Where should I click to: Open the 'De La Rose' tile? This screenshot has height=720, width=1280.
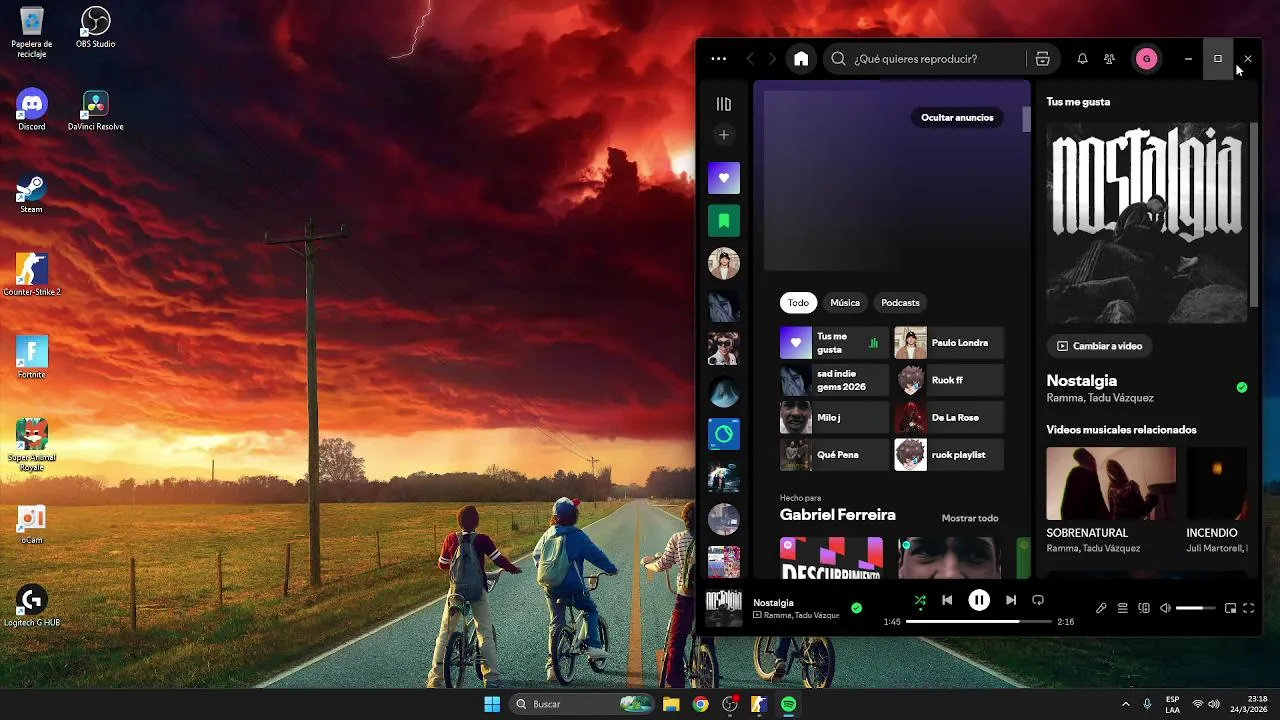click(x=949, y=417)
